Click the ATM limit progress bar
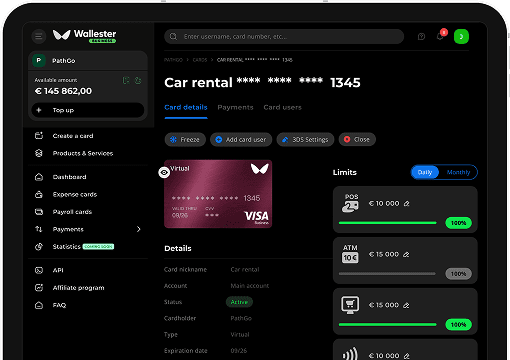The width and height of the screenshot is (510, 360). (x=387, y=274)
